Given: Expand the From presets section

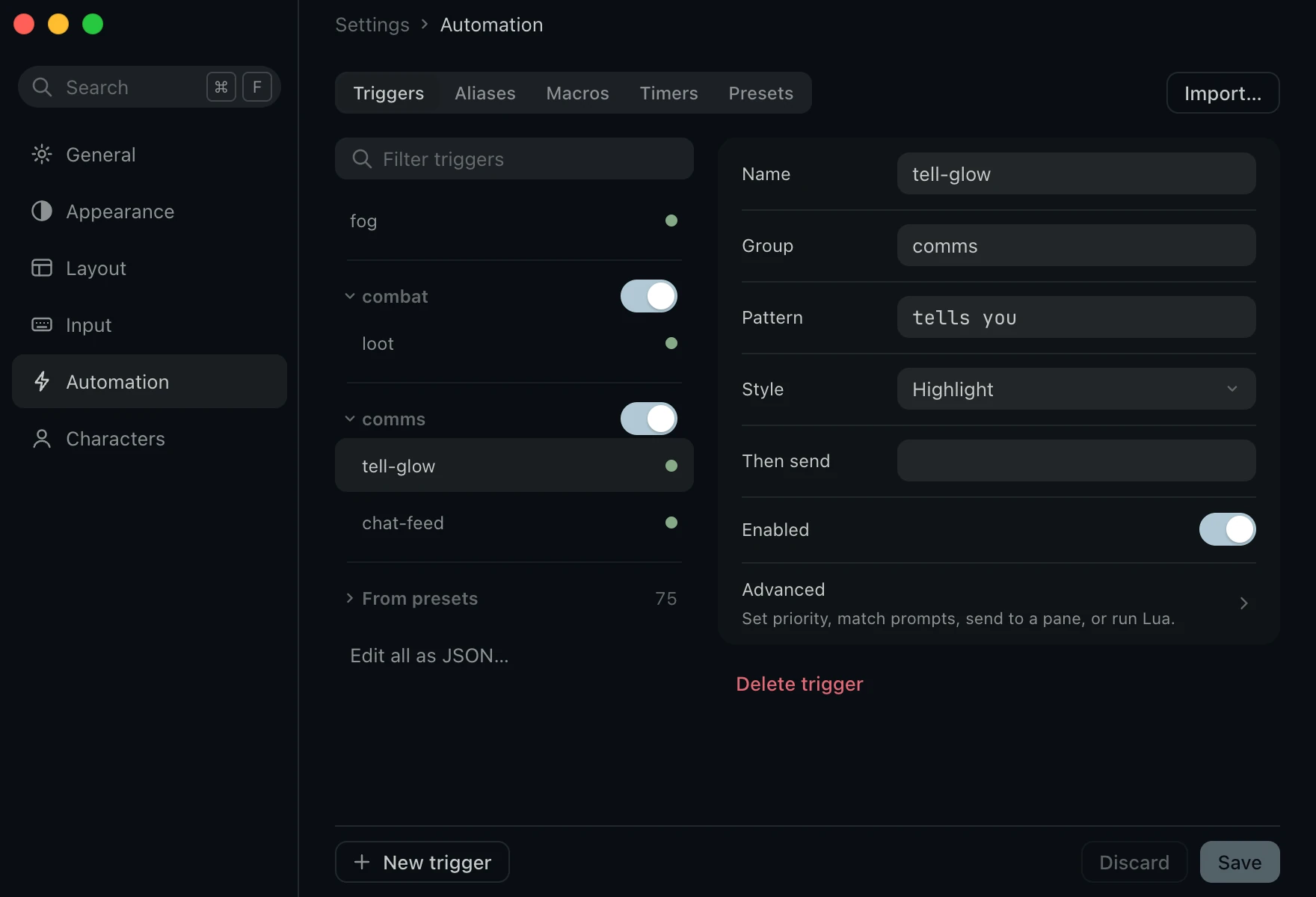Looking at the screenshot, I should click(x=514, y=599).
